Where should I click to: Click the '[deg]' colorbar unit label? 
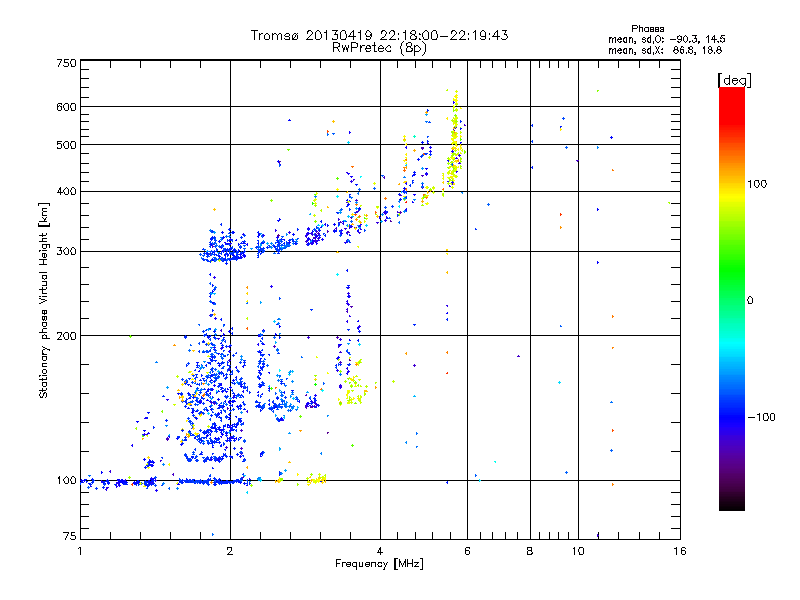[734, 80]
